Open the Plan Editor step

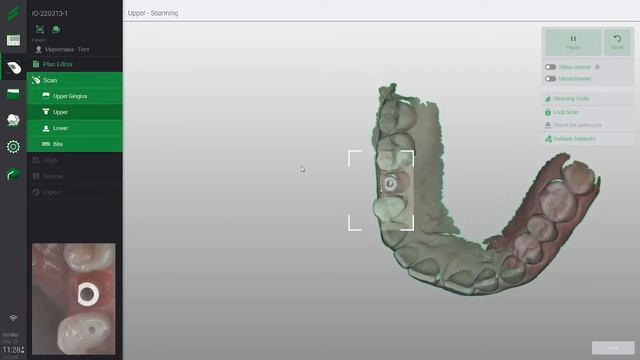[75, 64]
